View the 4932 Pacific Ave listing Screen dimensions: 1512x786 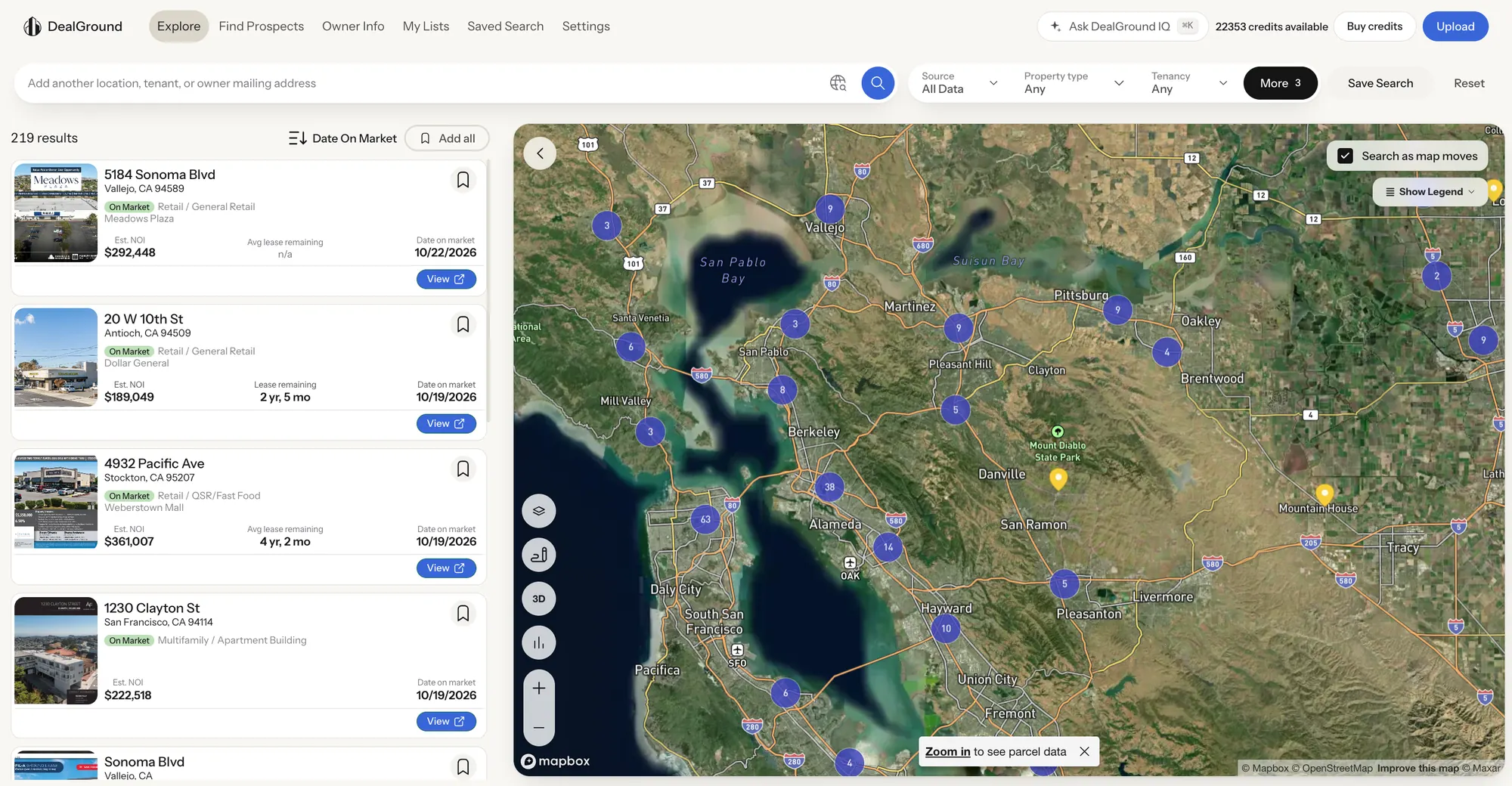446,568
